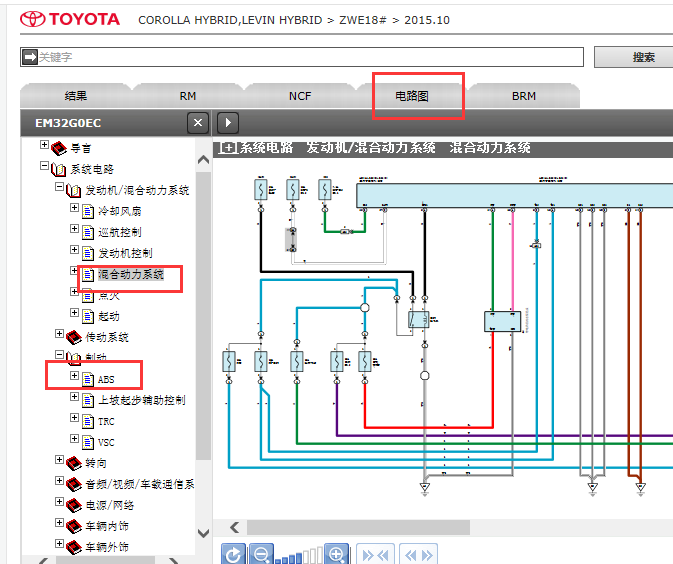Click the second double-arrow navigation button
Screen dimensions: 673x564
(x=418, y=555)
